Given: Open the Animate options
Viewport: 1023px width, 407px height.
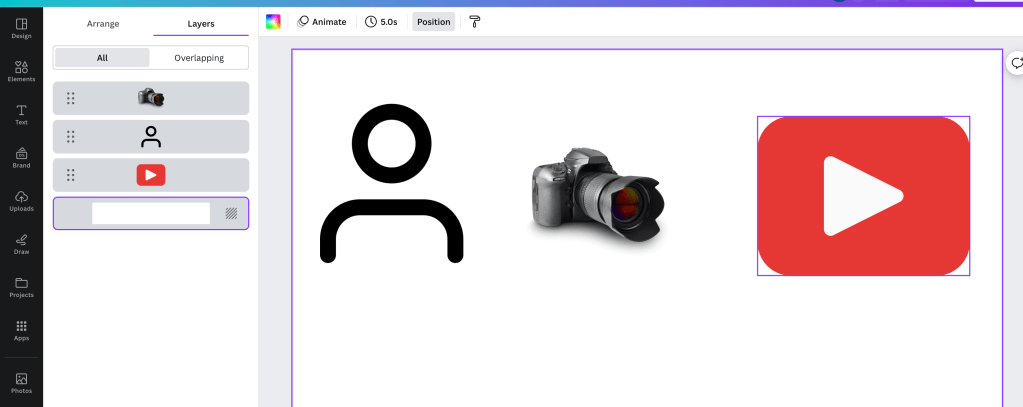Looking at the screenshot, I should pyautogui.click(x=322, y=22).
